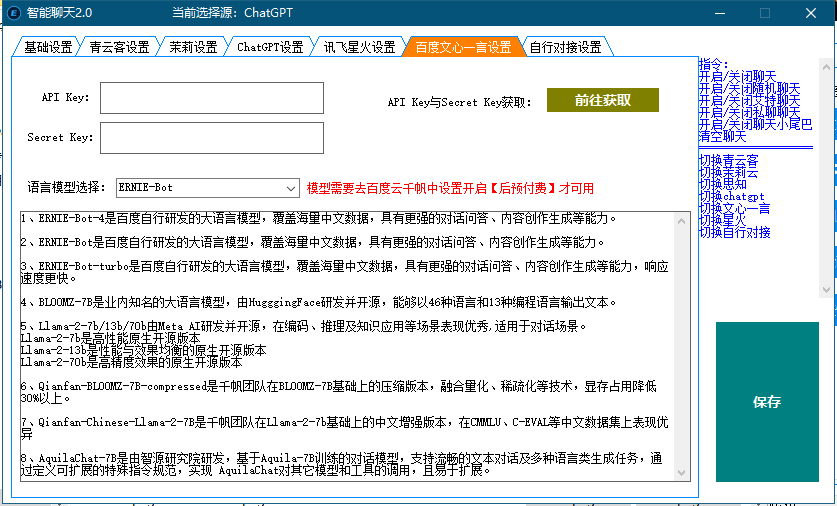Click the app logo icon in title bar

14,12
